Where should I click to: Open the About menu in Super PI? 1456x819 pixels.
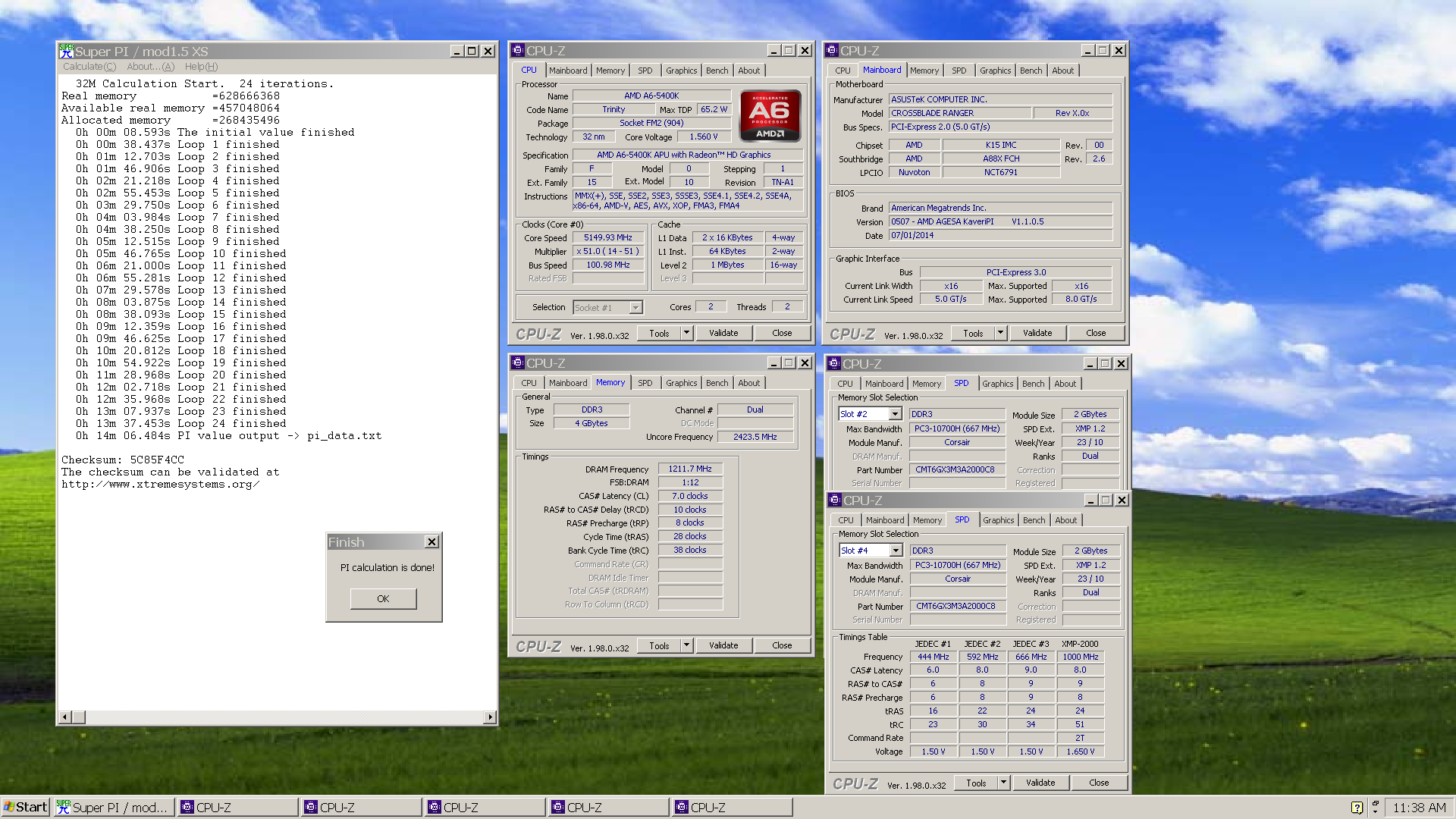[x=150, y=67]
